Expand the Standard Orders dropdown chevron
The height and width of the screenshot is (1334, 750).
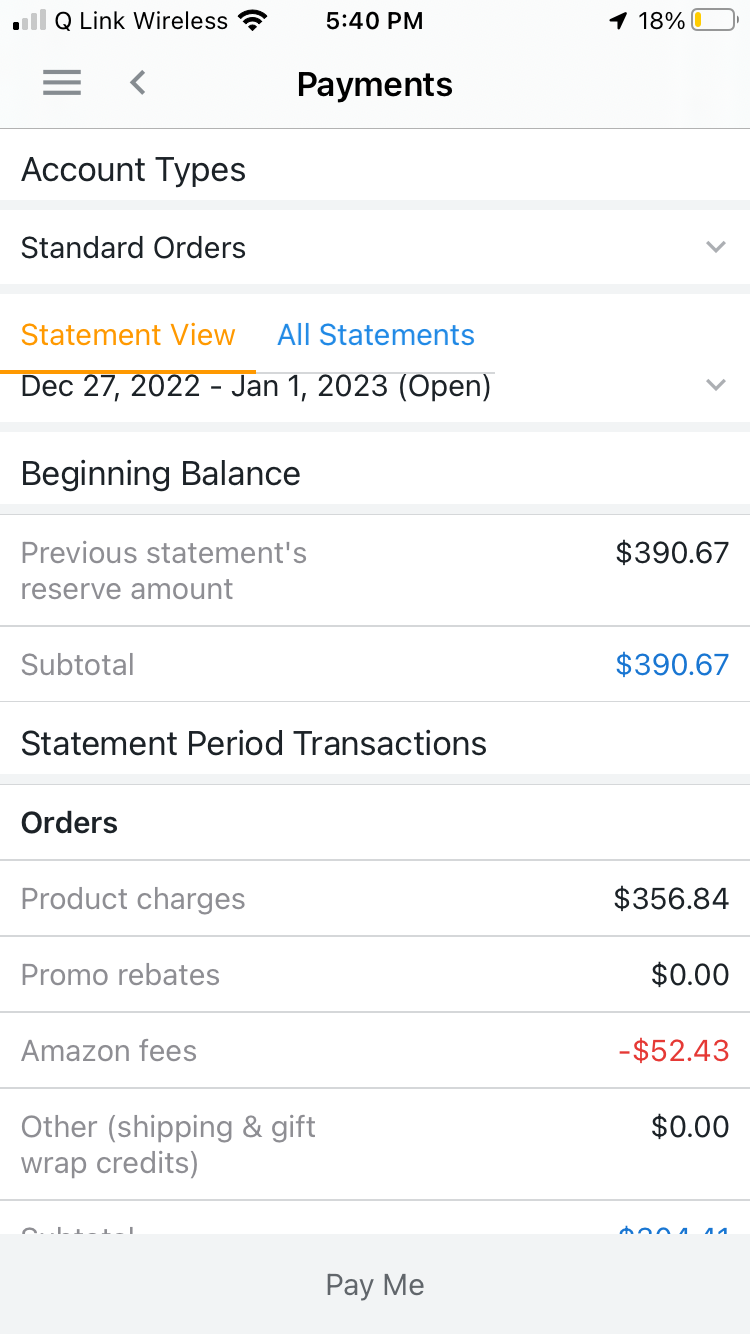[715, 247]
